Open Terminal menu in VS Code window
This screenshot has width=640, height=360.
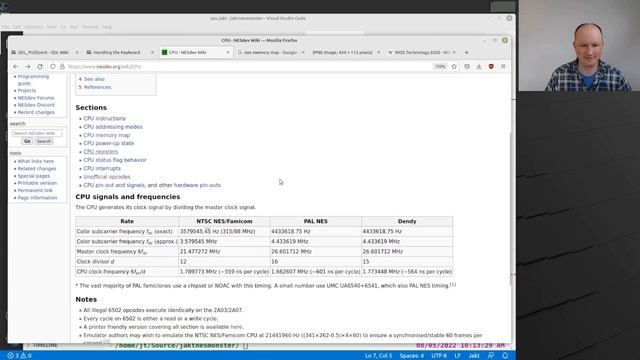pos(90,27)
